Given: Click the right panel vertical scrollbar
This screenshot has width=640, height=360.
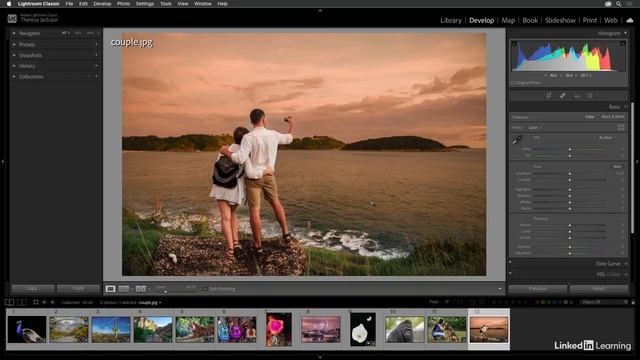Looking at the screenshot, I should point(632,167).
